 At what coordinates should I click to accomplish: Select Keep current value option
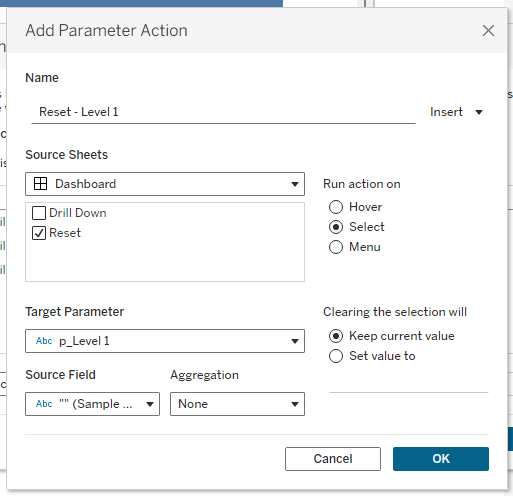click(x=336, y=336)
